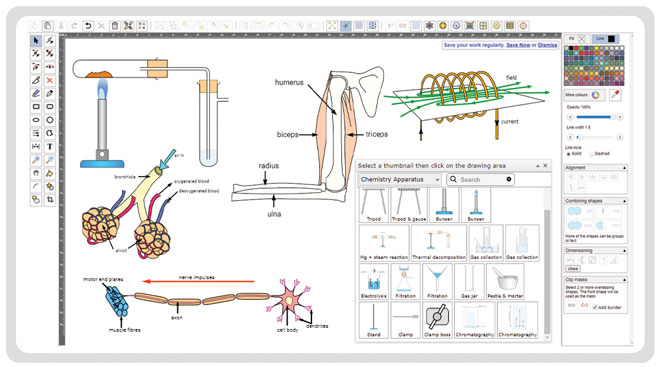This screenshot has width=660, height=367.
Task: Open the More colours button
Action: [584, 95]
